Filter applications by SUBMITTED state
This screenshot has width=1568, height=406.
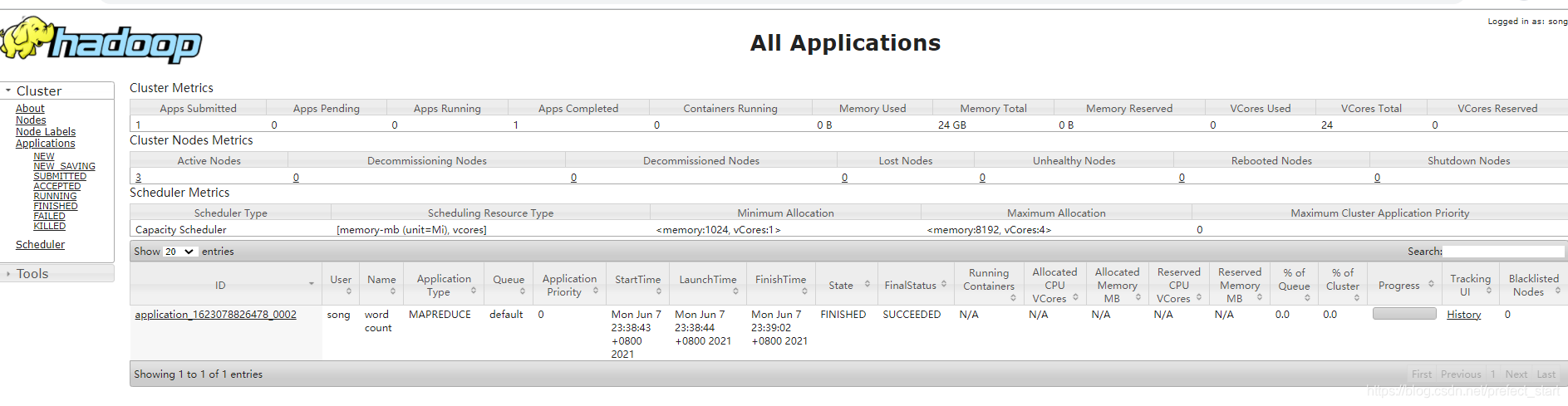[x=60, y=176]
